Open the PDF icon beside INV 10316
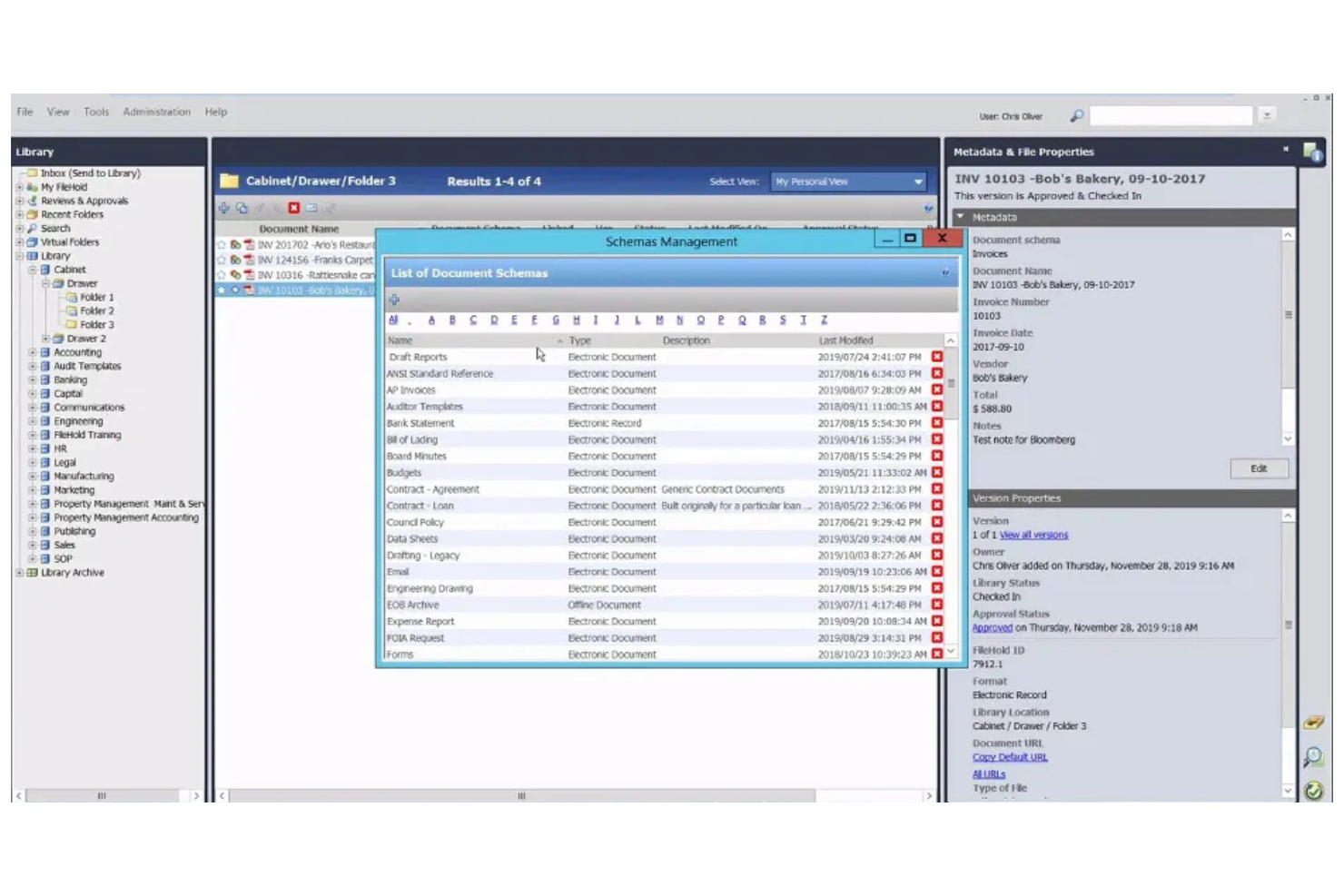The height and width of the screenshot is (896, 1344). pos(248,275)
